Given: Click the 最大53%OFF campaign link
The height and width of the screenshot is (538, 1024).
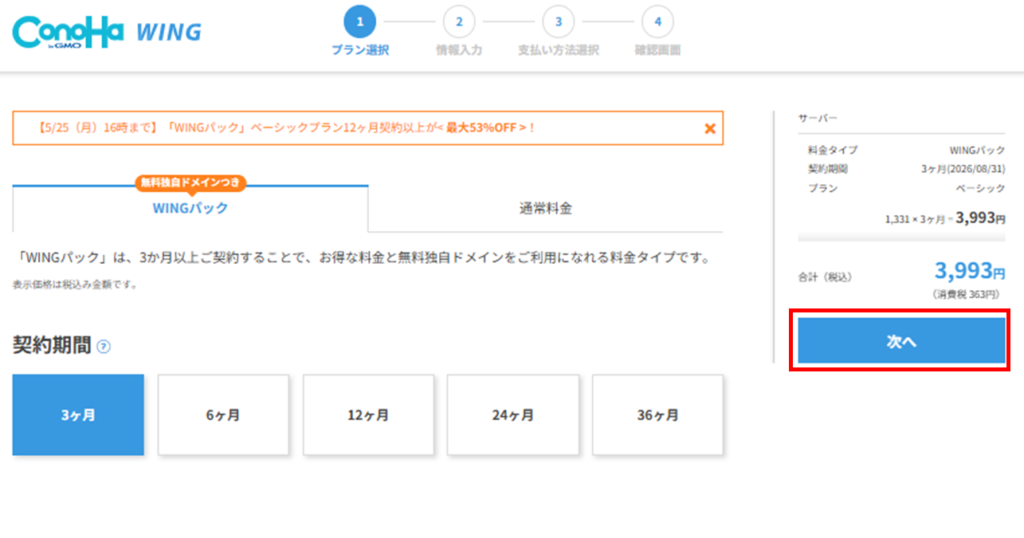Looking at the screenshot, I should coord(487,128).
